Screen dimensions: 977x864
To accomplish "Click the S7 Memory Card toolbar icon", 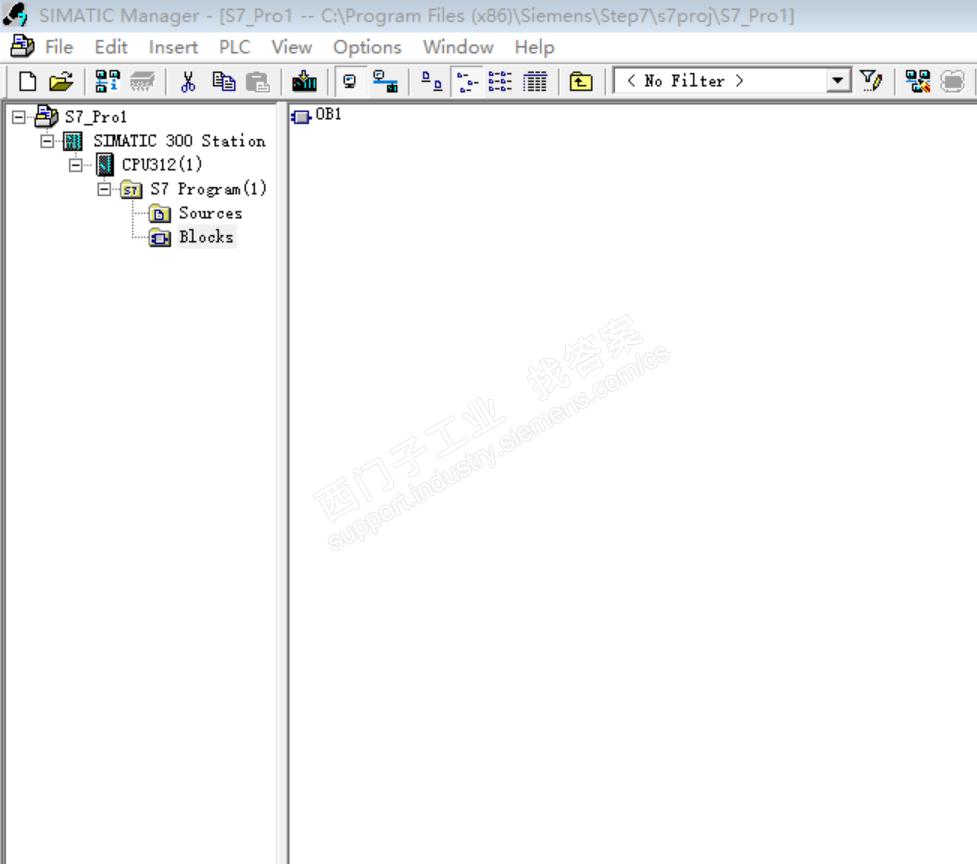I will [x=142, y=82].
